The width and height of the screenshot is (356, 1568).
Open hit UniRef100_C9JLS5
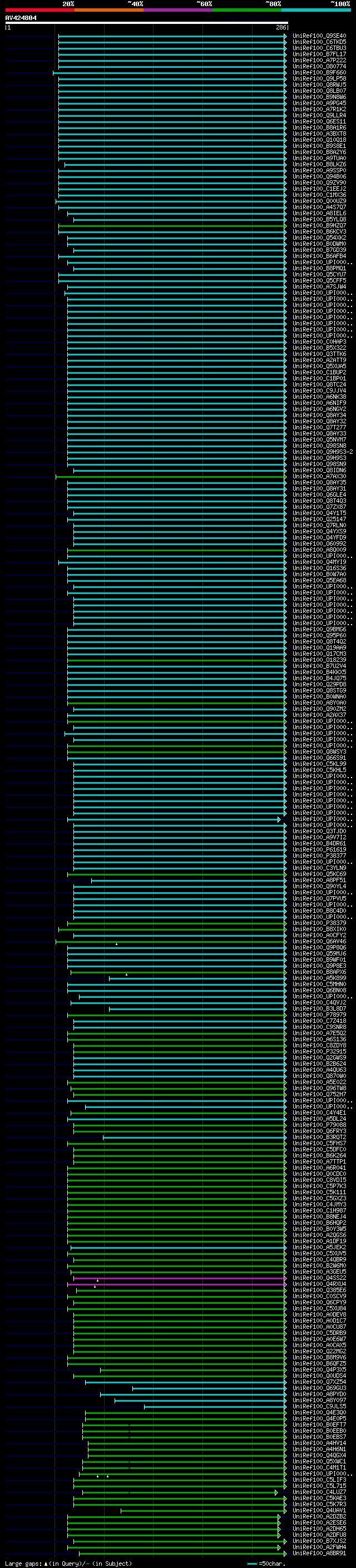click(319, 1406)
